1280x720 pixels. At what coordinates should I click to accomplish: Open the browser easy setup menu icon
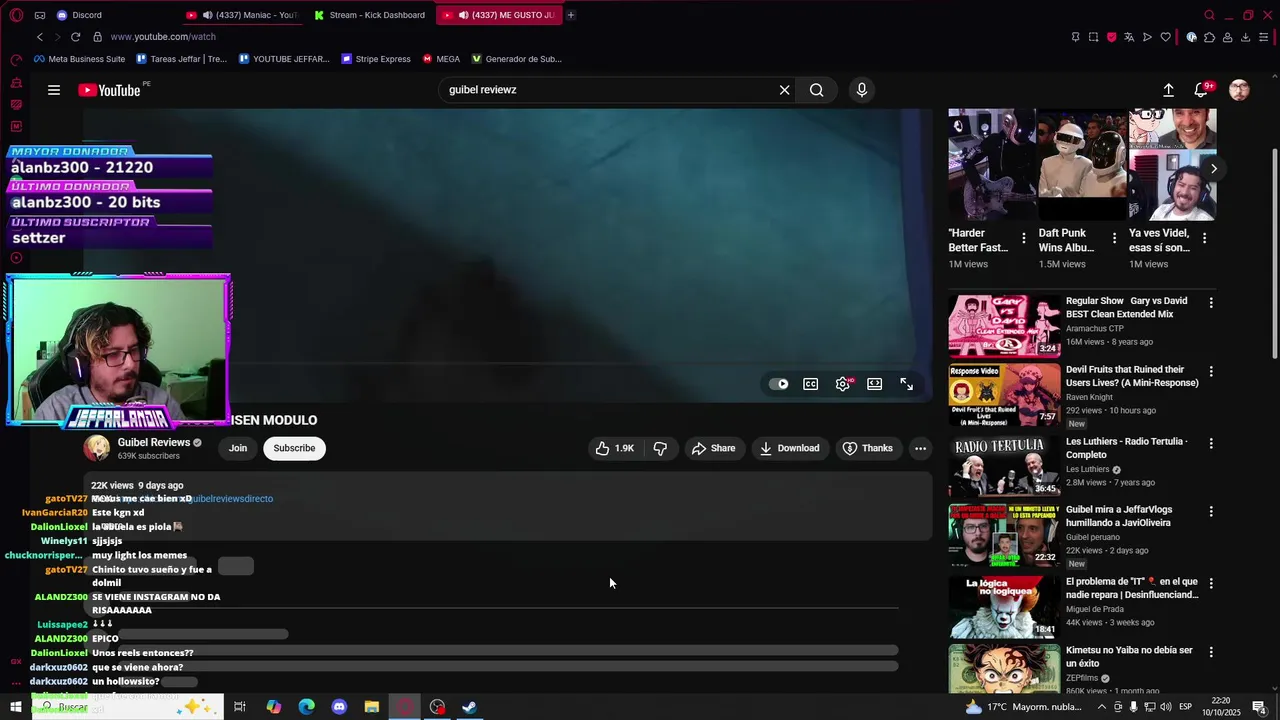click(1265, 37)
